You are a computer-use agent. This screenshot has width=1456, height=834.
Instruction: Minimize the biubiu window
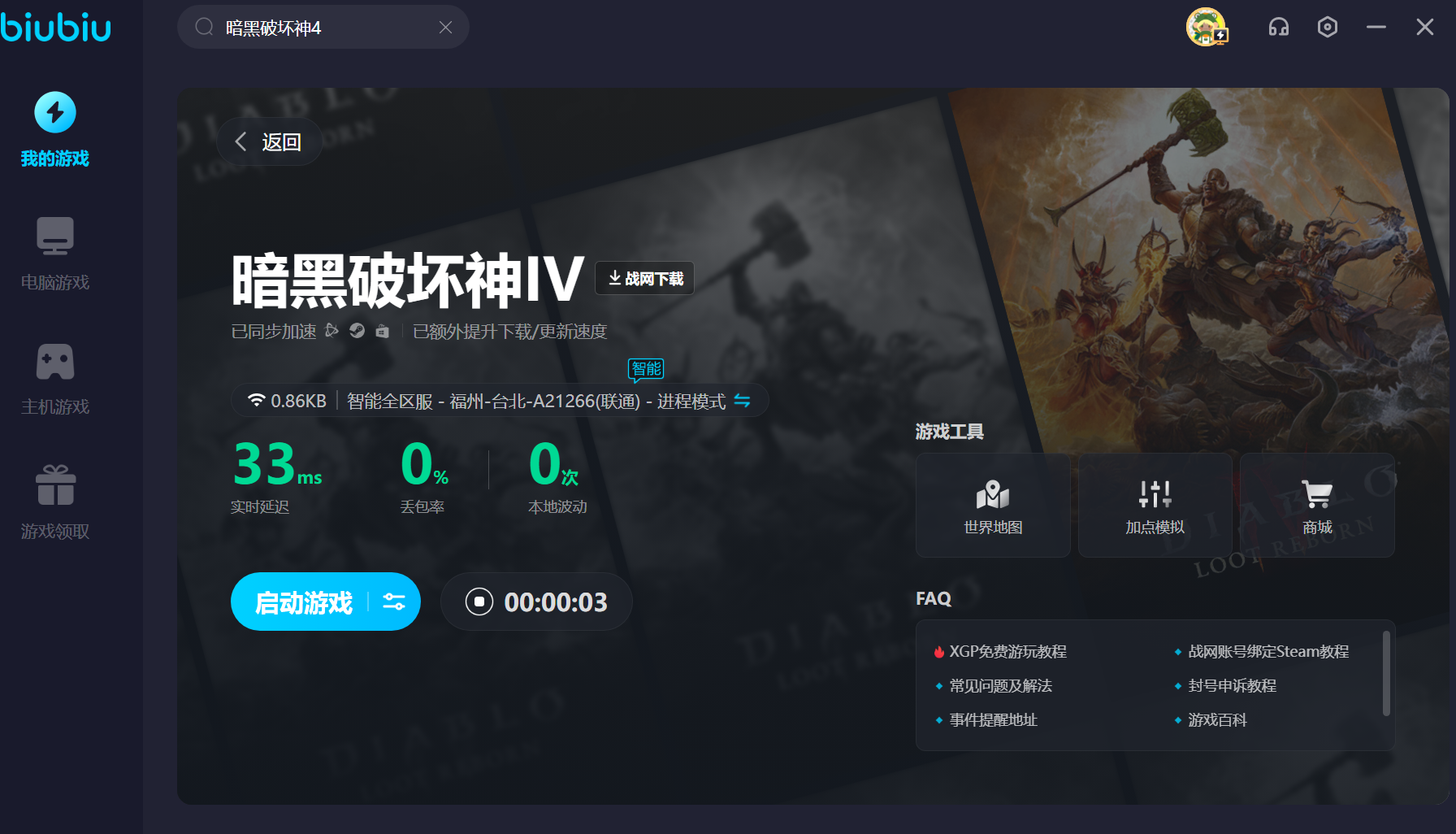click(1376, 28)
